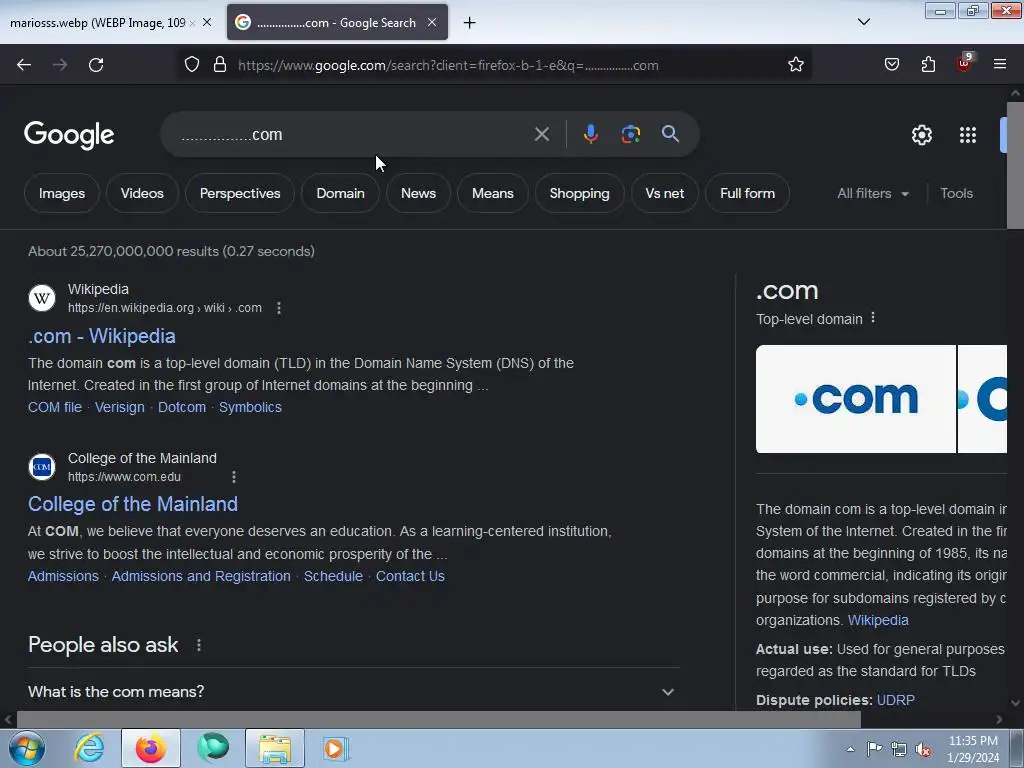The image size is (1024, 768).
Task: Open the shield tracking protection icon
Action: (x=191, y=65)
